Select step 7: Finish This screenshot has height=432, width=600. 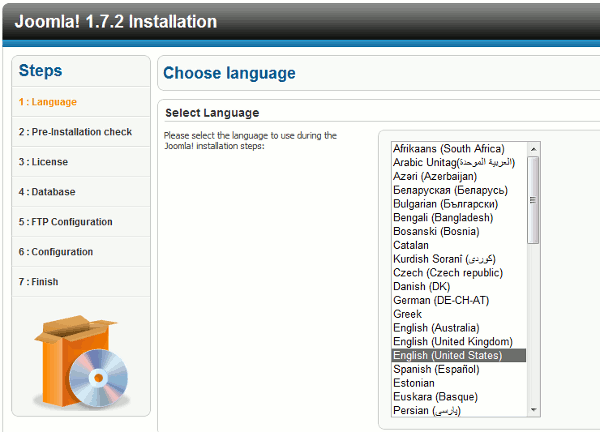38,282
